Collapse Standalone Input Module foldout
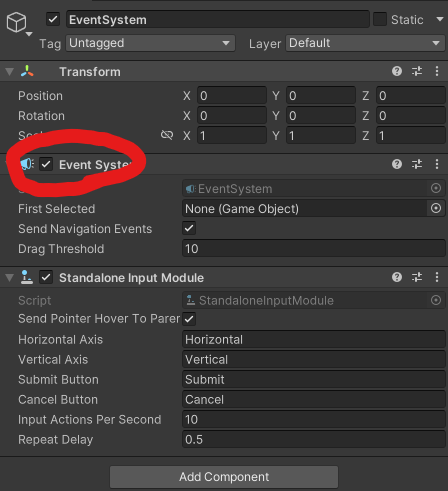 9,277
